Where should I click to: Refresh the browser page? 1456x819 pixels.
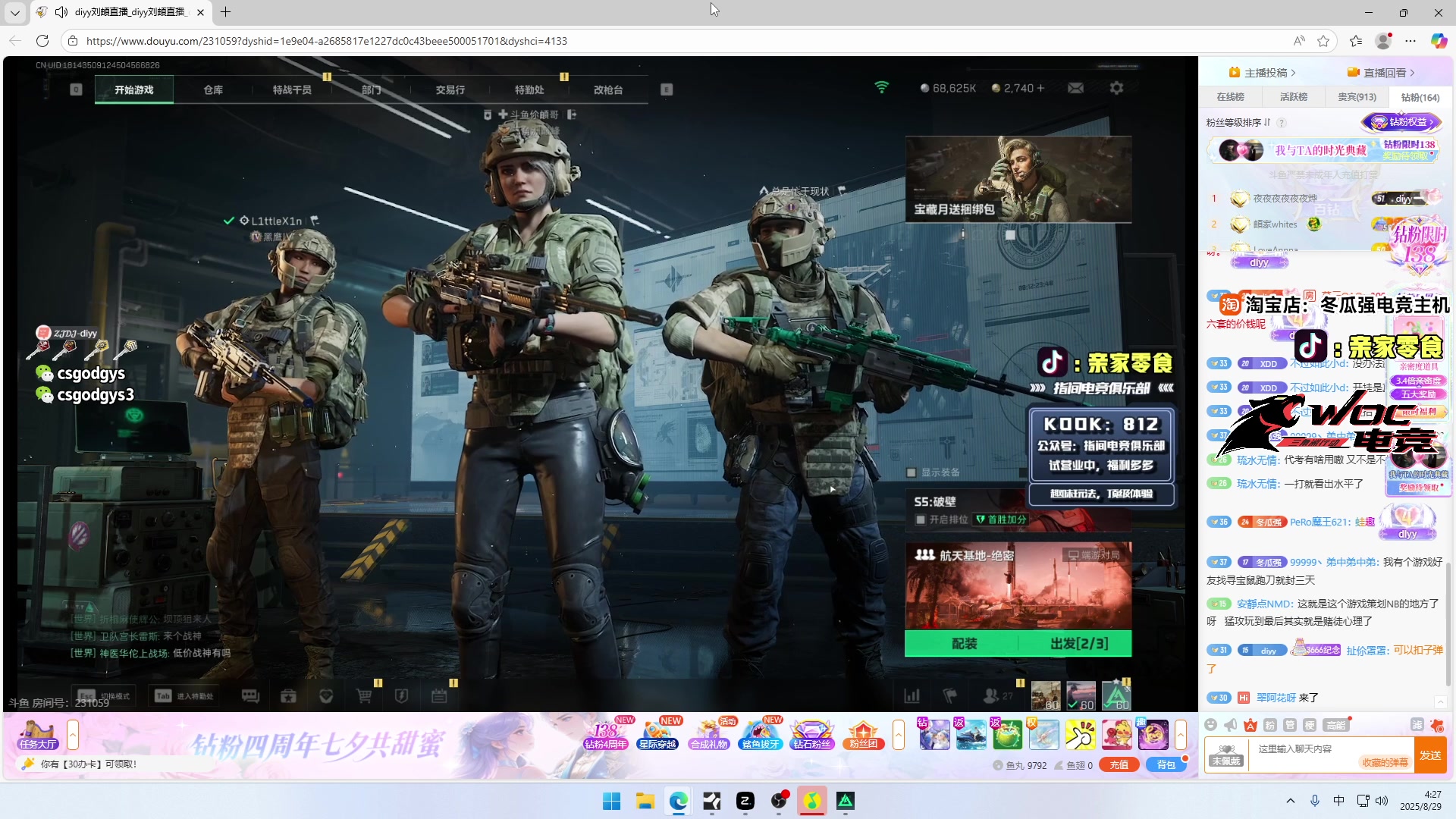(x=42, y=41)
